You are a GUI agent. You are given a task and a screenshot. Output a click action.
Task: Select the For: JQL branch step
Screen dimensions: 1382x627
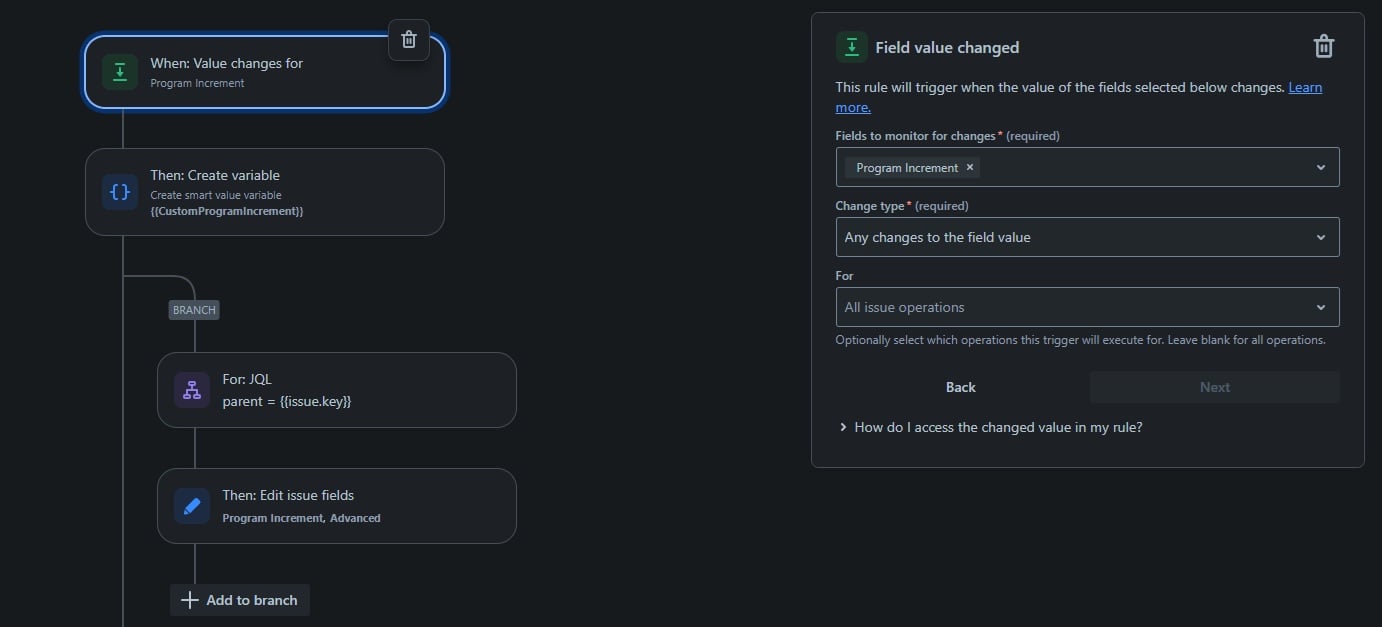337,390
